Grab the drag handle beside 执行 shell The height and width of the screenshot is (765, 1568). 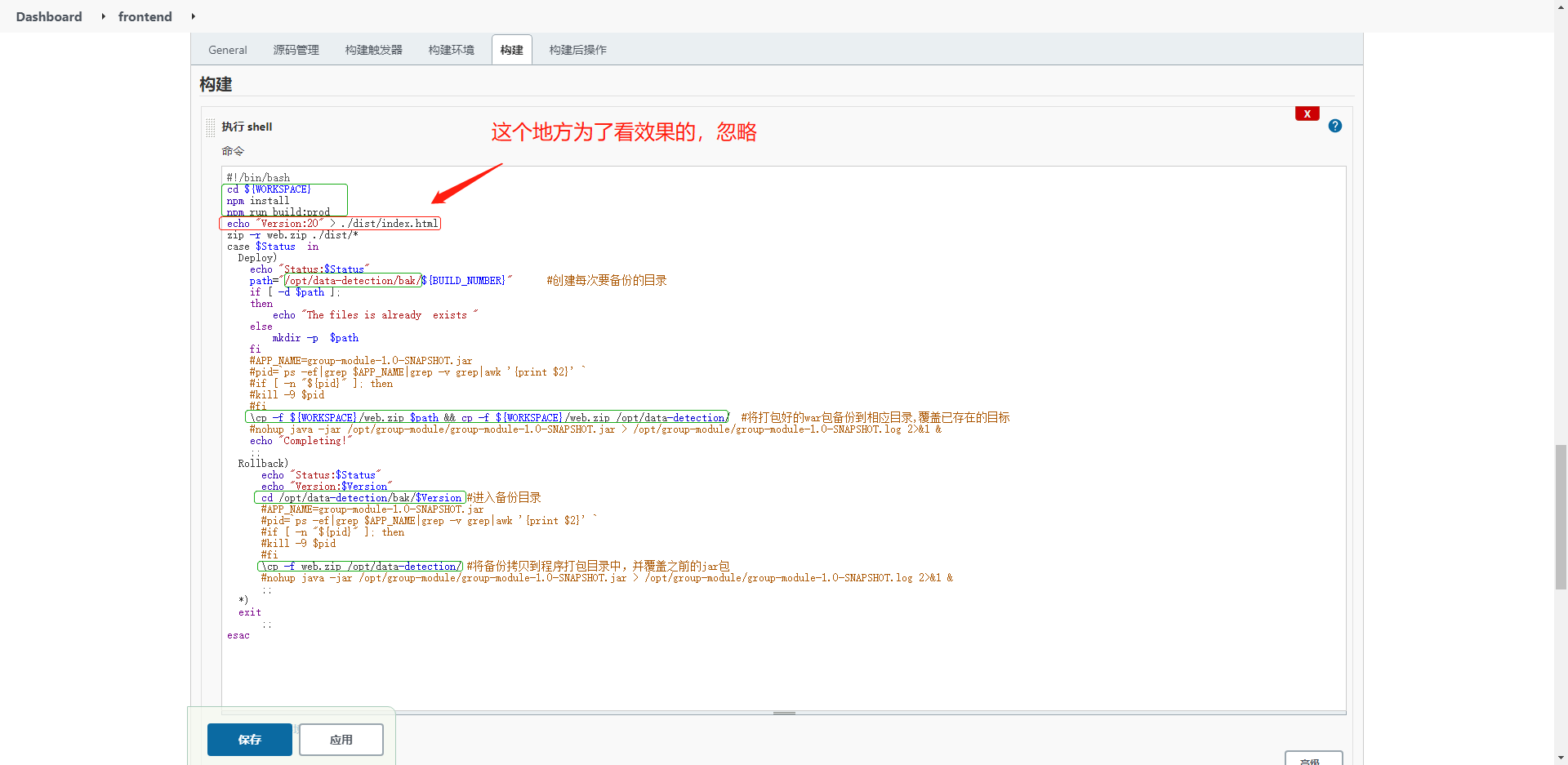(x=211, y=127)
